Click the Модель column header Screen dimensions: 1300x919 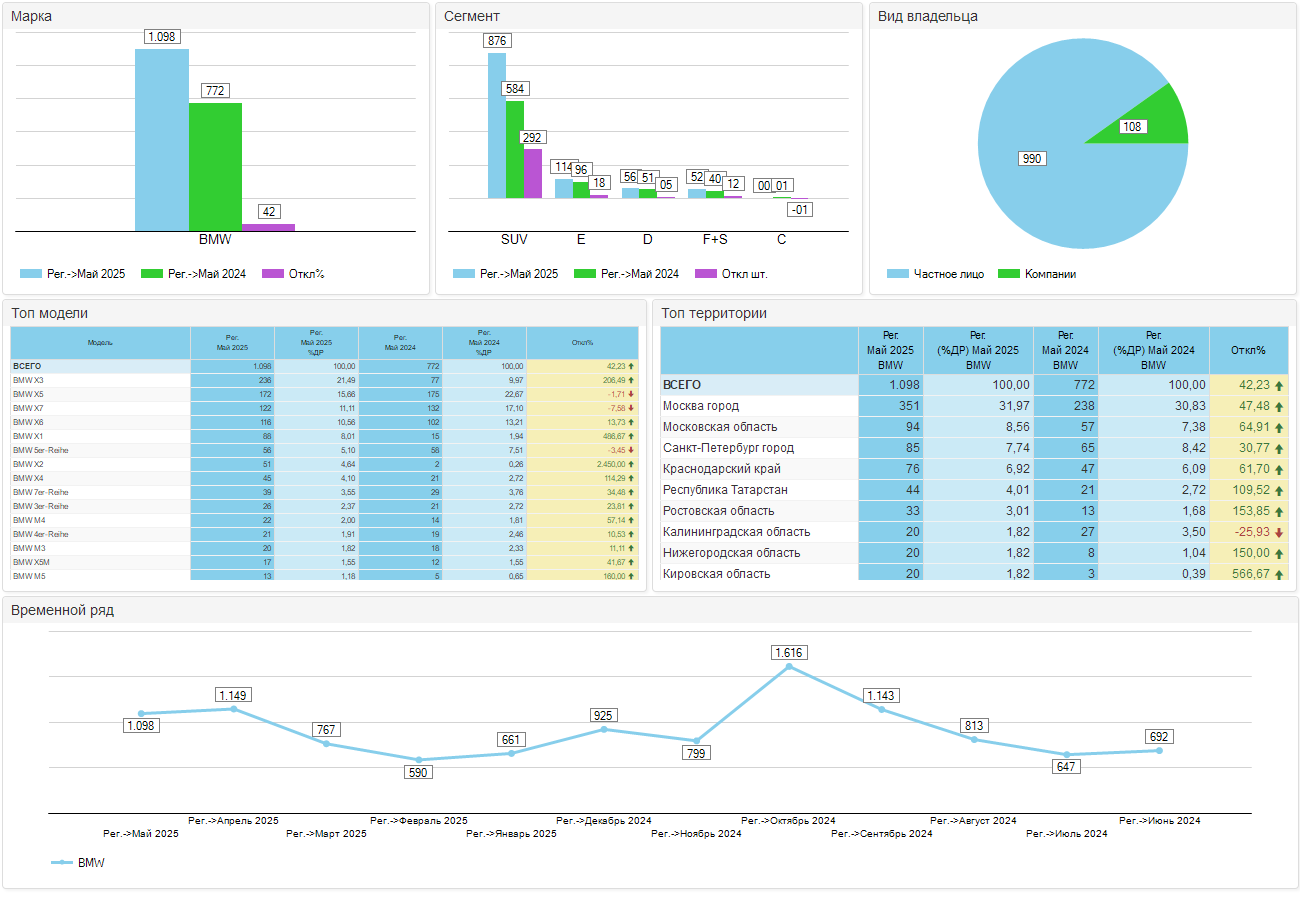click(x=100, y=343)
